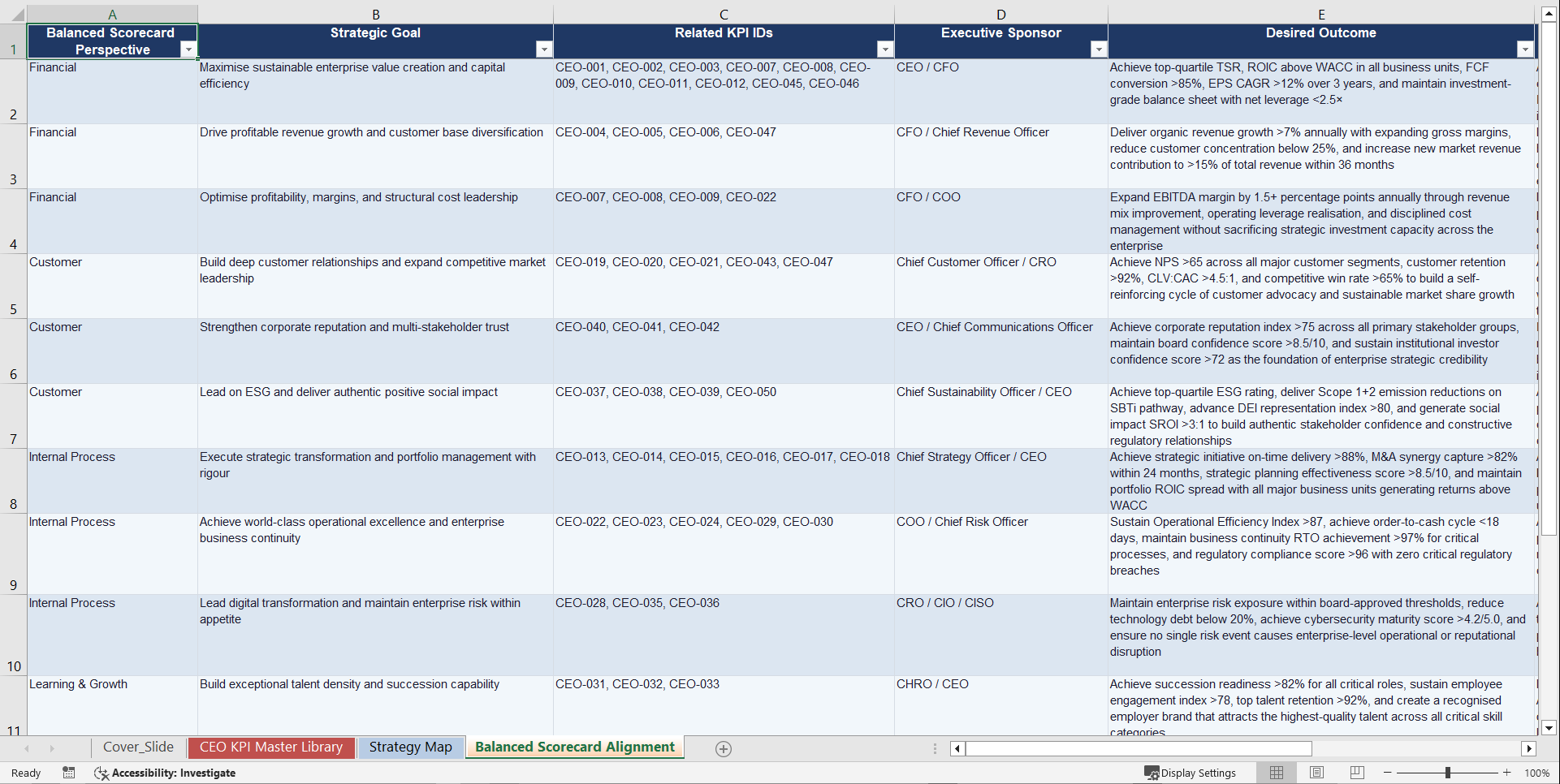Select cell 'CFO / Chief Revenue Officer'
This screenshot has height=784, width=1560.
[1000, 156]
